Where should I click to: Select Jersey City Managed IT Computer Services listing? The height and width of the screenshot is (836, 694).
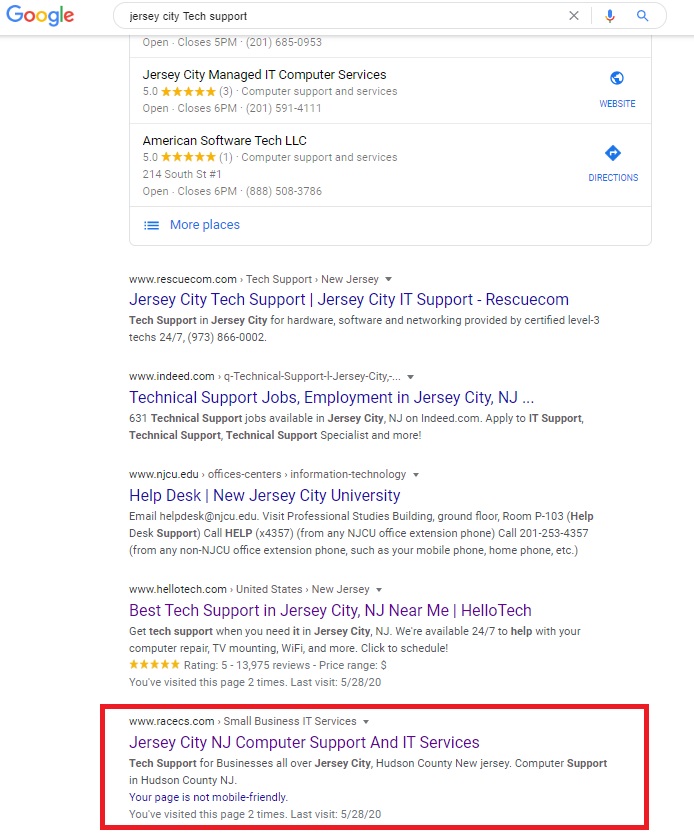pyautogui.click(x=264, y=75)
